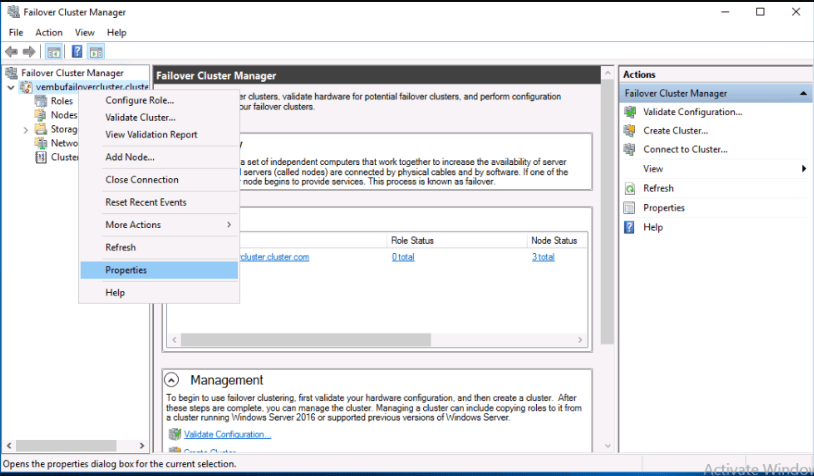Collapse the vembufailovercluster tree node

[10, 87]
